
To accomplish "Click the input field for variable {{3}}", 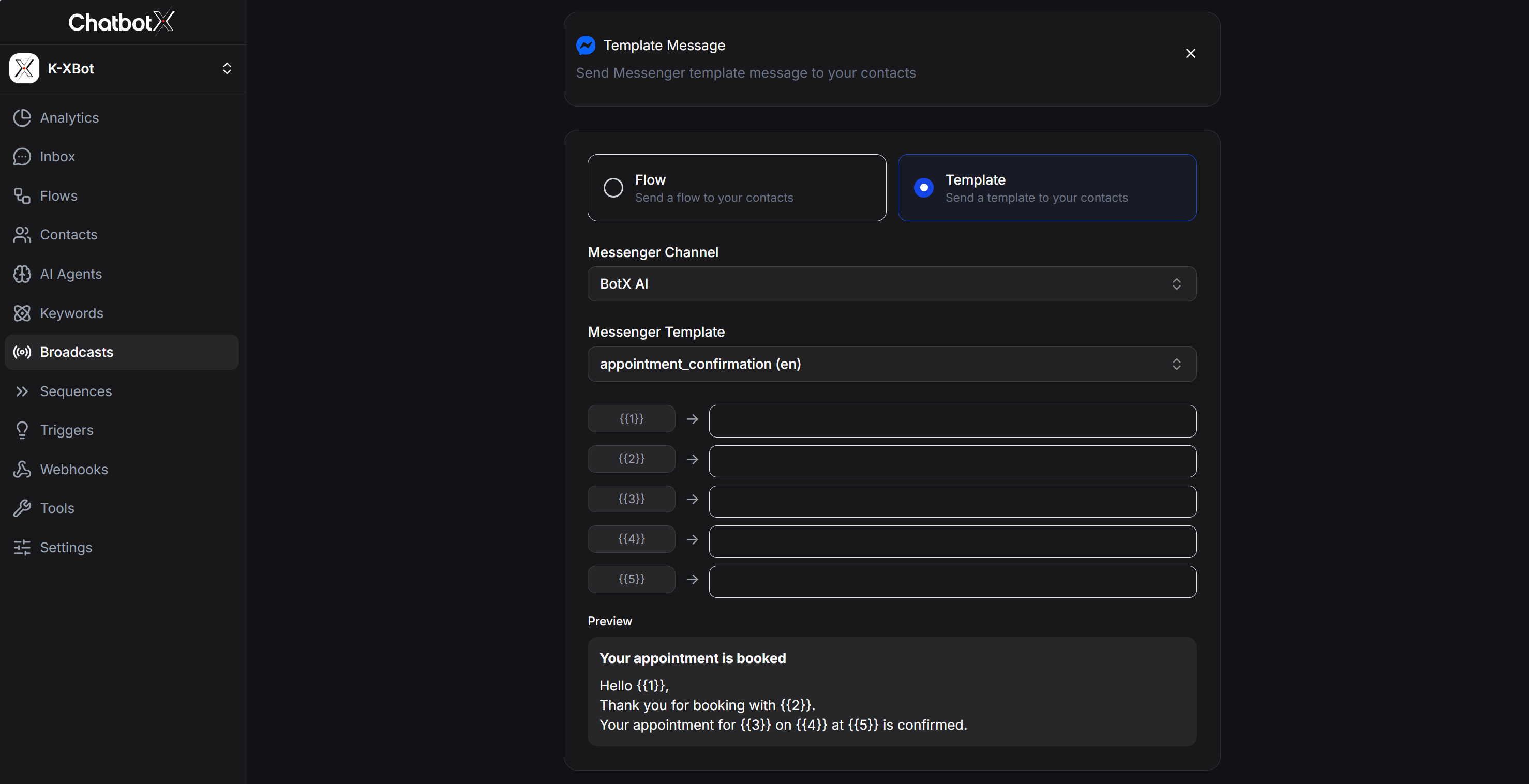I will pyautogui.click(x=953, y=502).
